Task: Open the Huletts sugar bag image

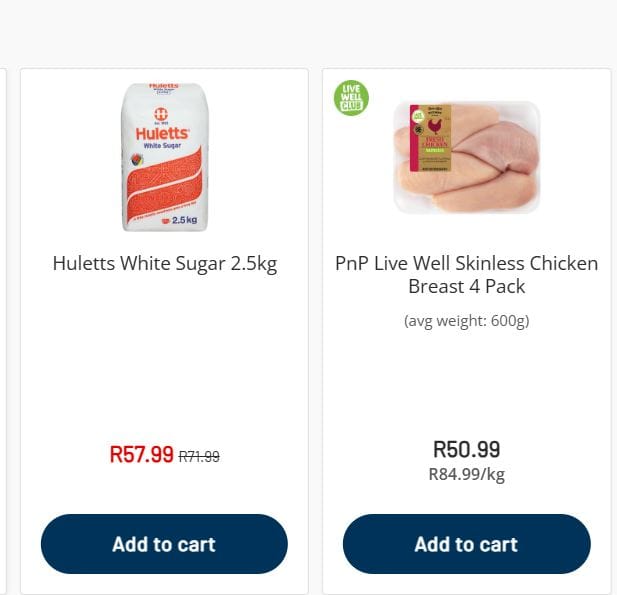Action: 165,157
